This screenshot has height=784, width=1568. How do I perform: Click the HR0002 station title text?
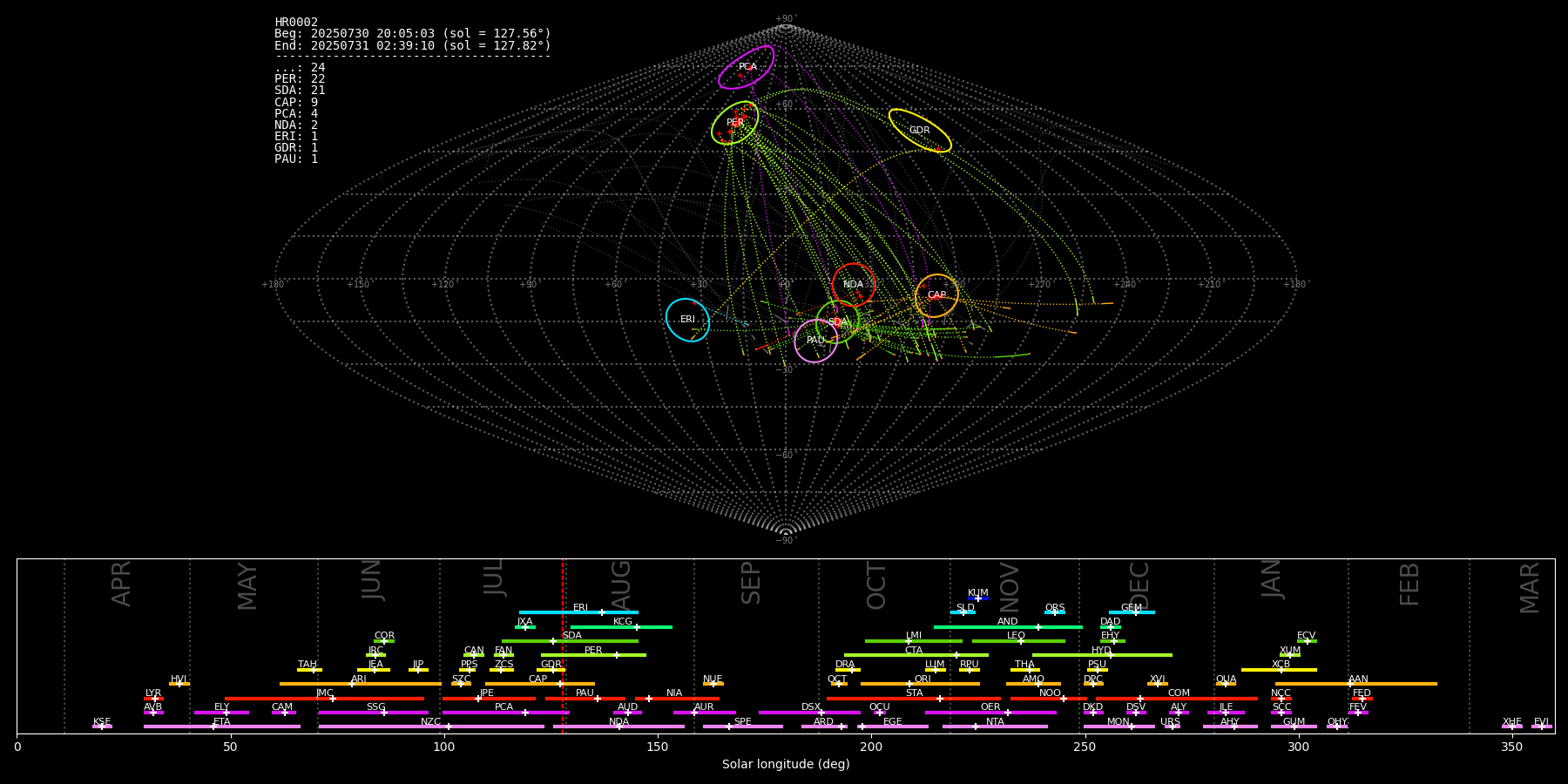click(296, 23)
